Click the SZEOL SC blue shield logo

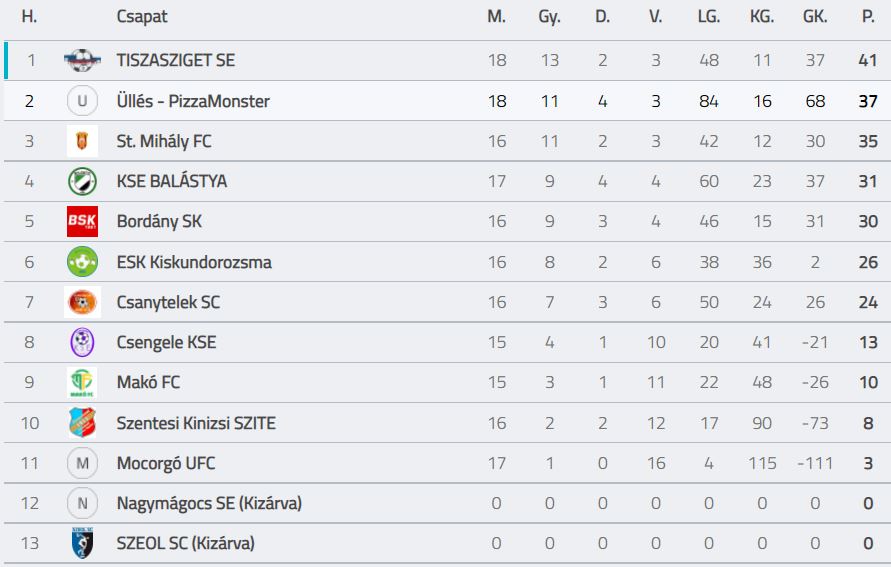pyautogui.click(x=82, y=543)
